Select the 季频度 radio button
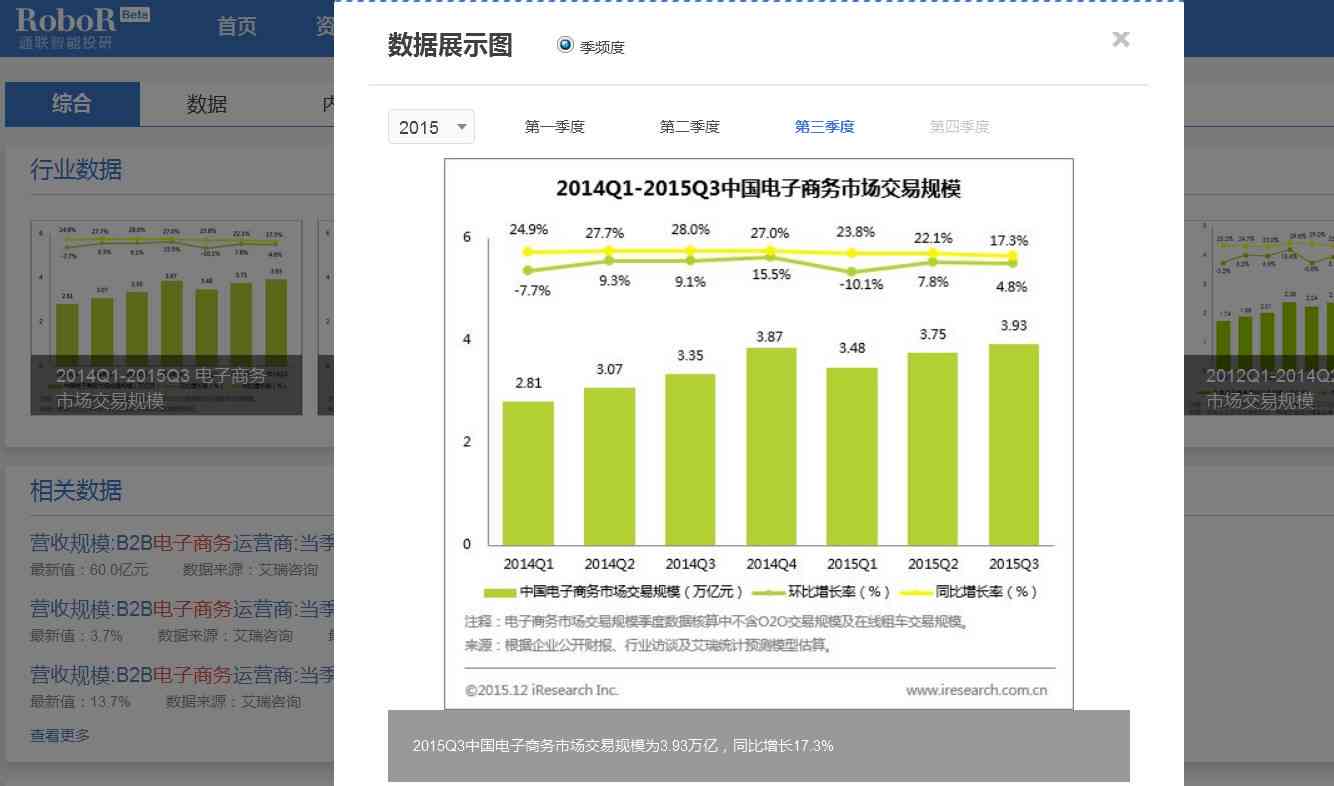 click(x=565, y=45)
